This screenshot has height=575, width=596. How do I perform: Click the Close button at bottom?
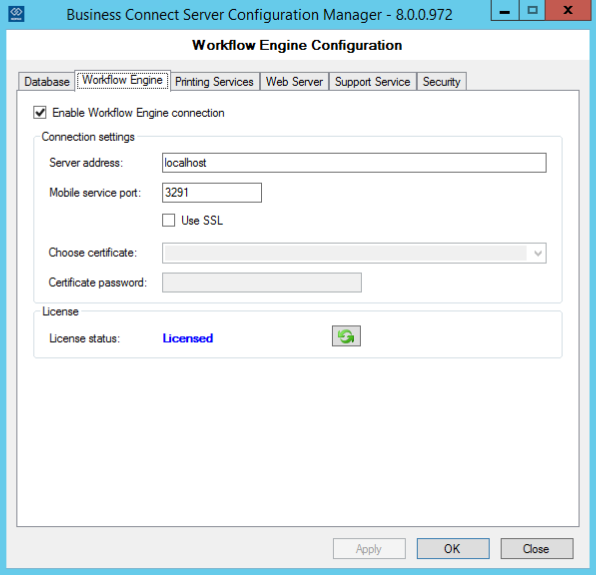tap(537, 548)
